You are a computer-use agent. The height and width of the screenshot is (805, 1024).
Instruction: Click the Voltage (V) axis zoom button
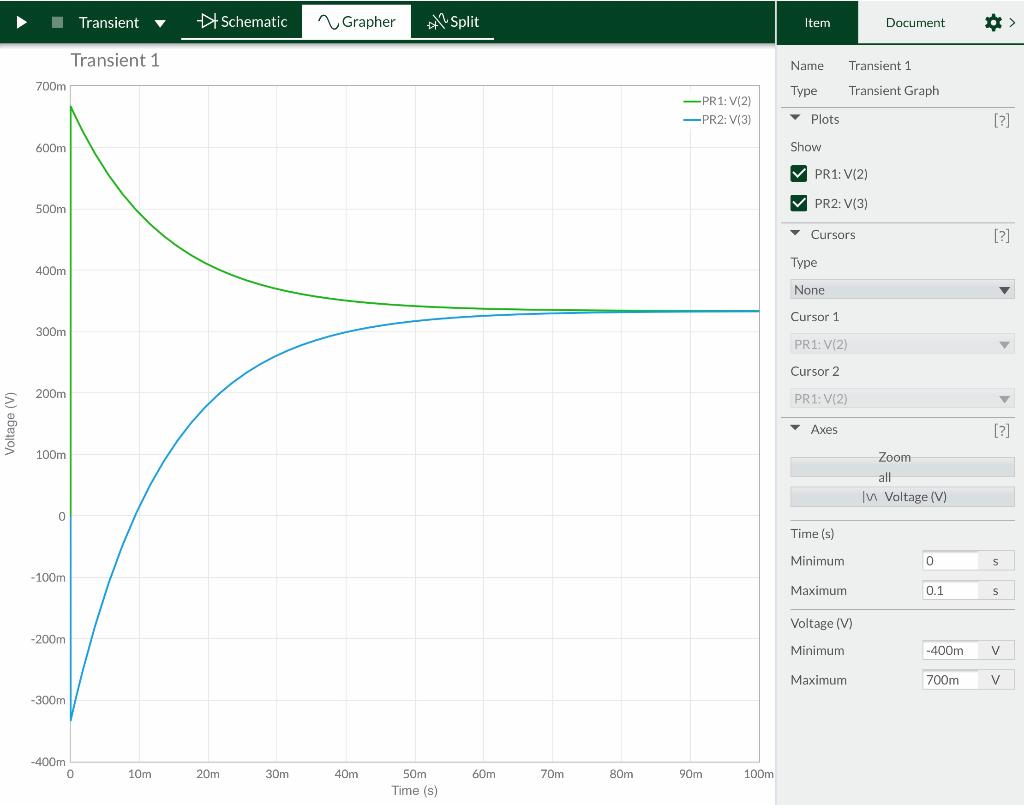point(901,496)
